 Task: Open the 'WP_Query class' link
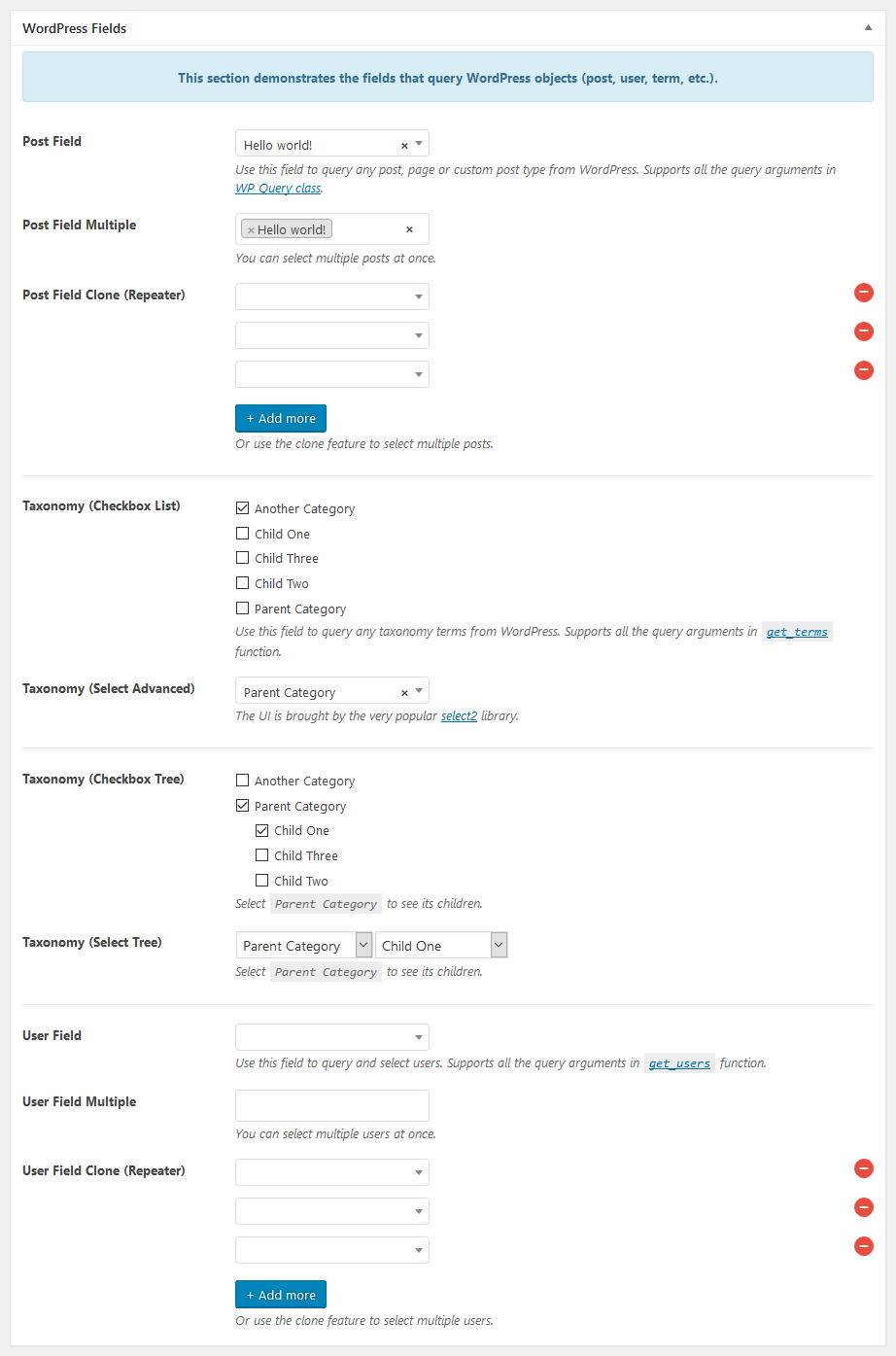pyautogui.click(x=278, y=189)
